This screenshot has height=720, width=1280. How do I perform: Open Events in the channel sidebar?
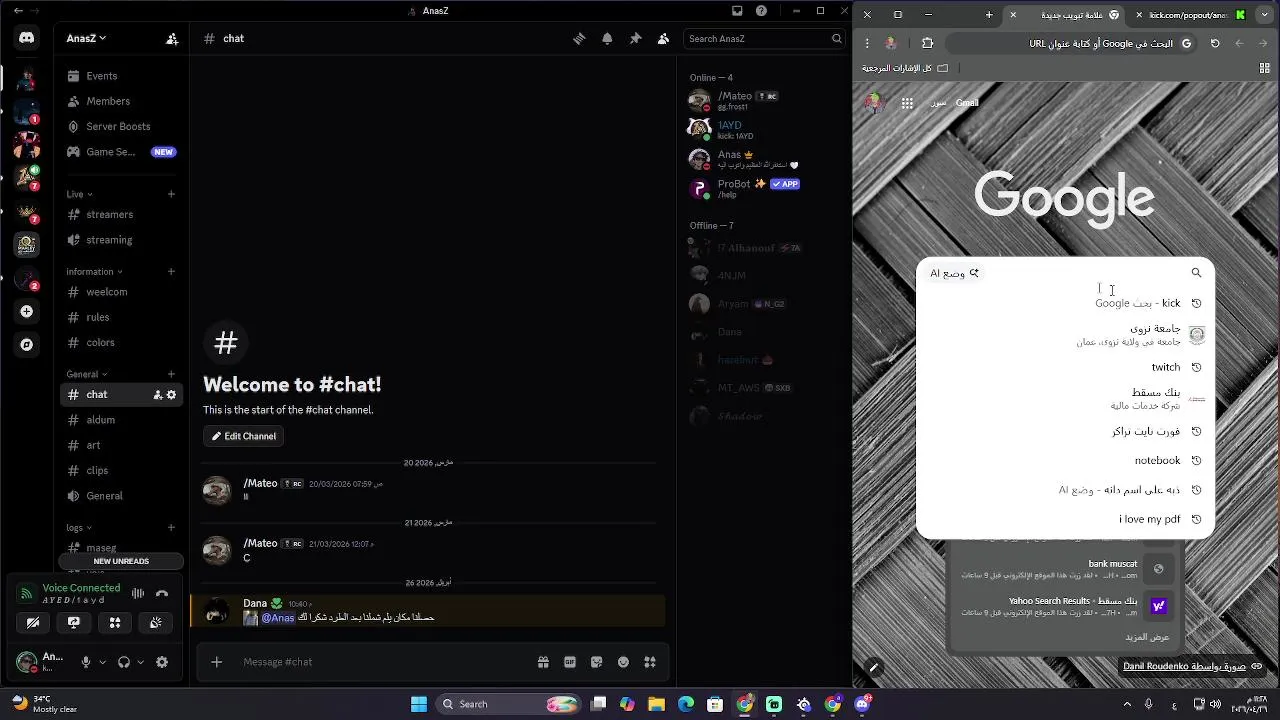(122, 76)
